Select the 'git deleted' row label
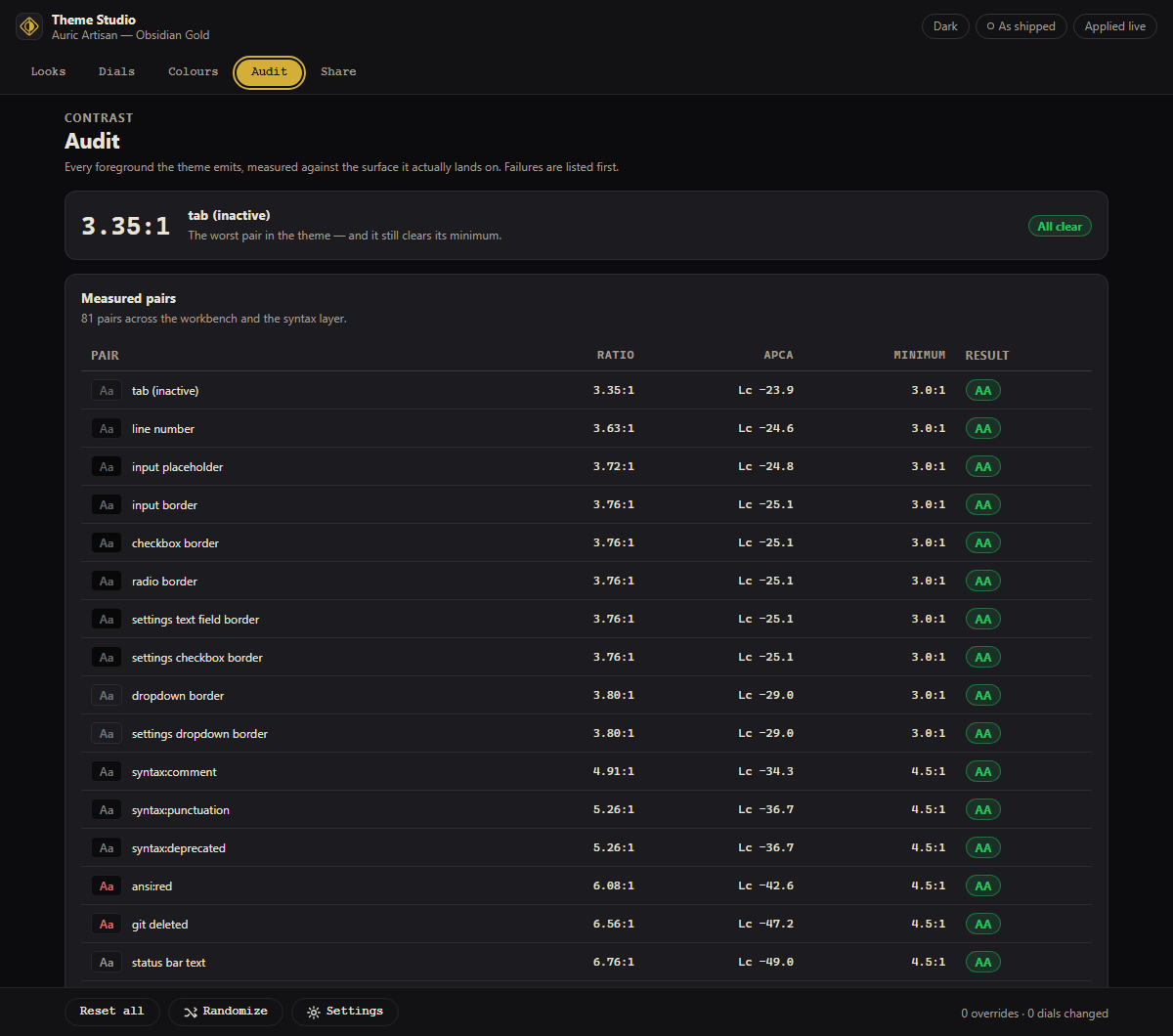Image resolution: width=1173 pixels, height=1036 pixels. point(159,924)
